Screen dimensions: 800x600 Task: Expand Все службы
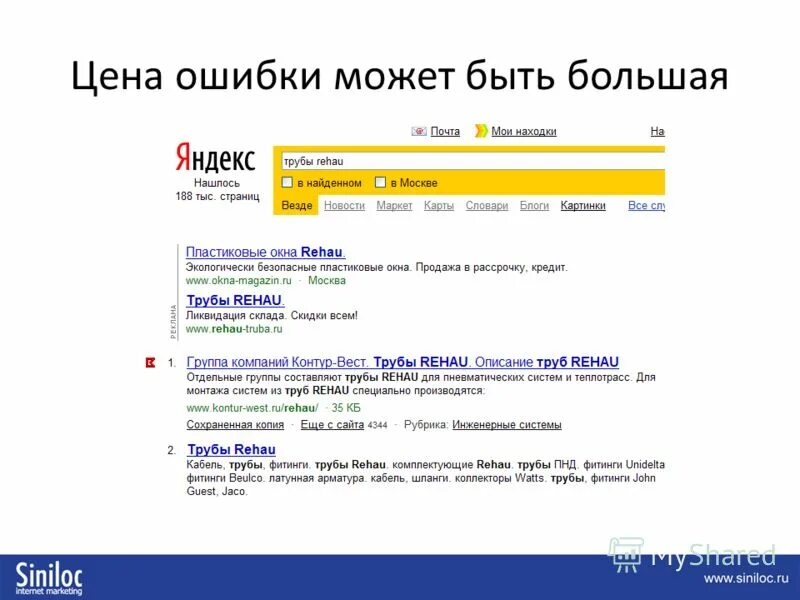click(x=646, y=206)
